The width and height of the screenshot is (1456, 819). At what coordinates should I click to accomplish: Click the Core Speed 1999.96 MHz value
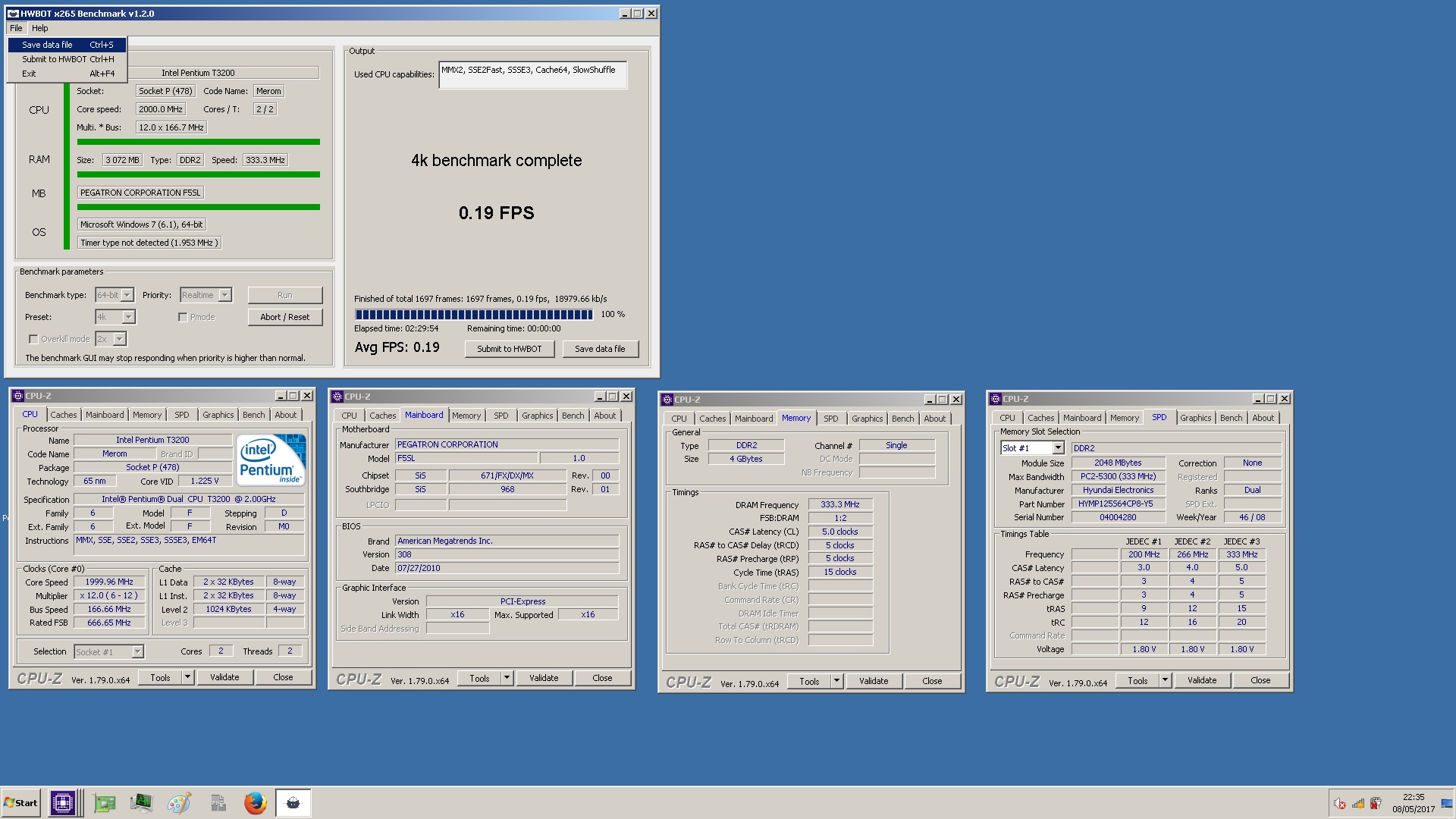[x=109, y=582]
